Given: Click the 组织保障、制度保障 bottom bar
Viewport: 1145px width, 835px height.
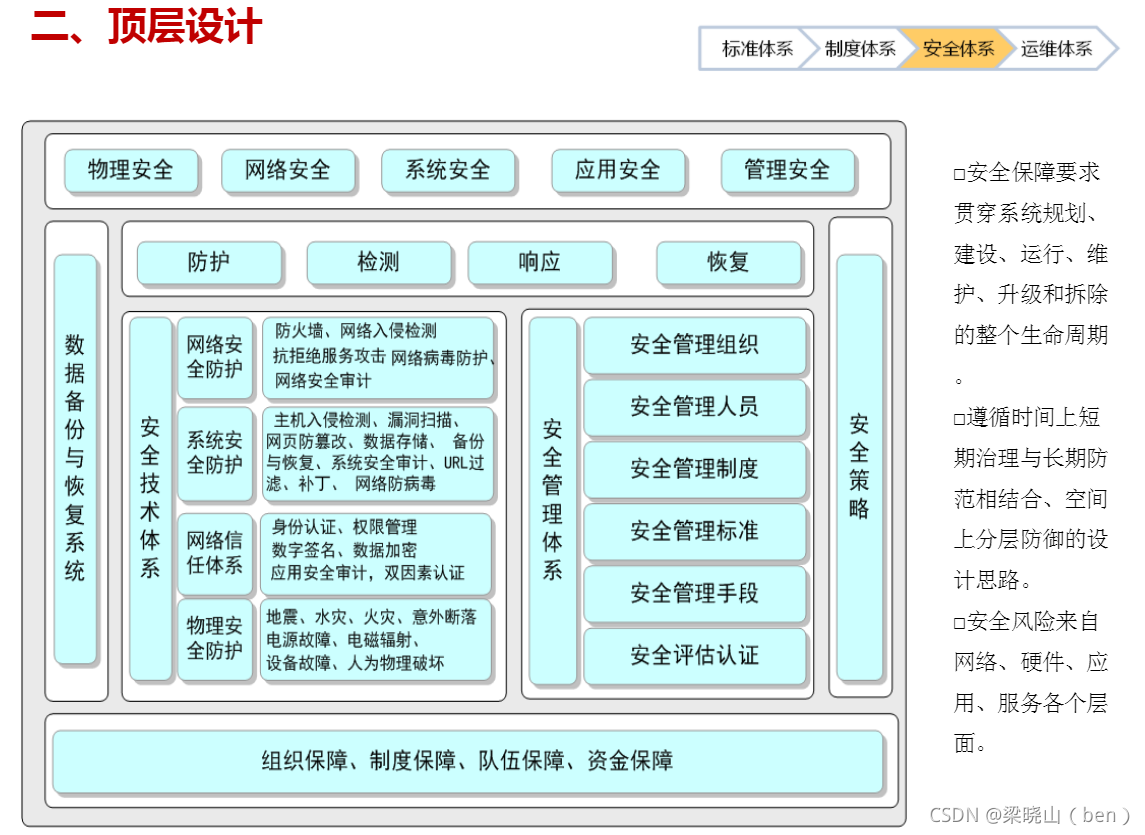Looking at the screenshot, I should [468, 761].
